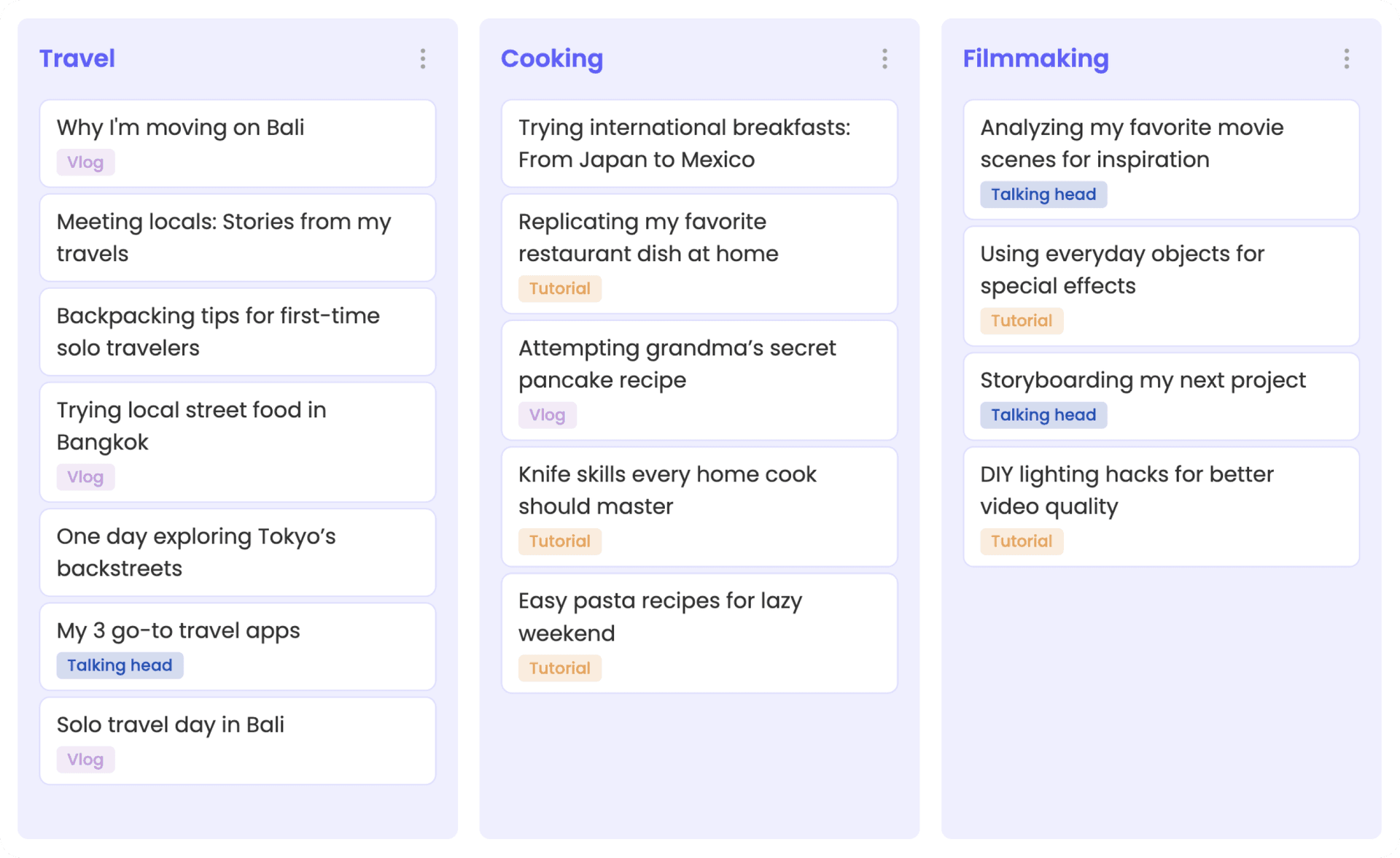Open the Travel column options menu
This screenshot has height=858, width=1400.
pos(423,59)
